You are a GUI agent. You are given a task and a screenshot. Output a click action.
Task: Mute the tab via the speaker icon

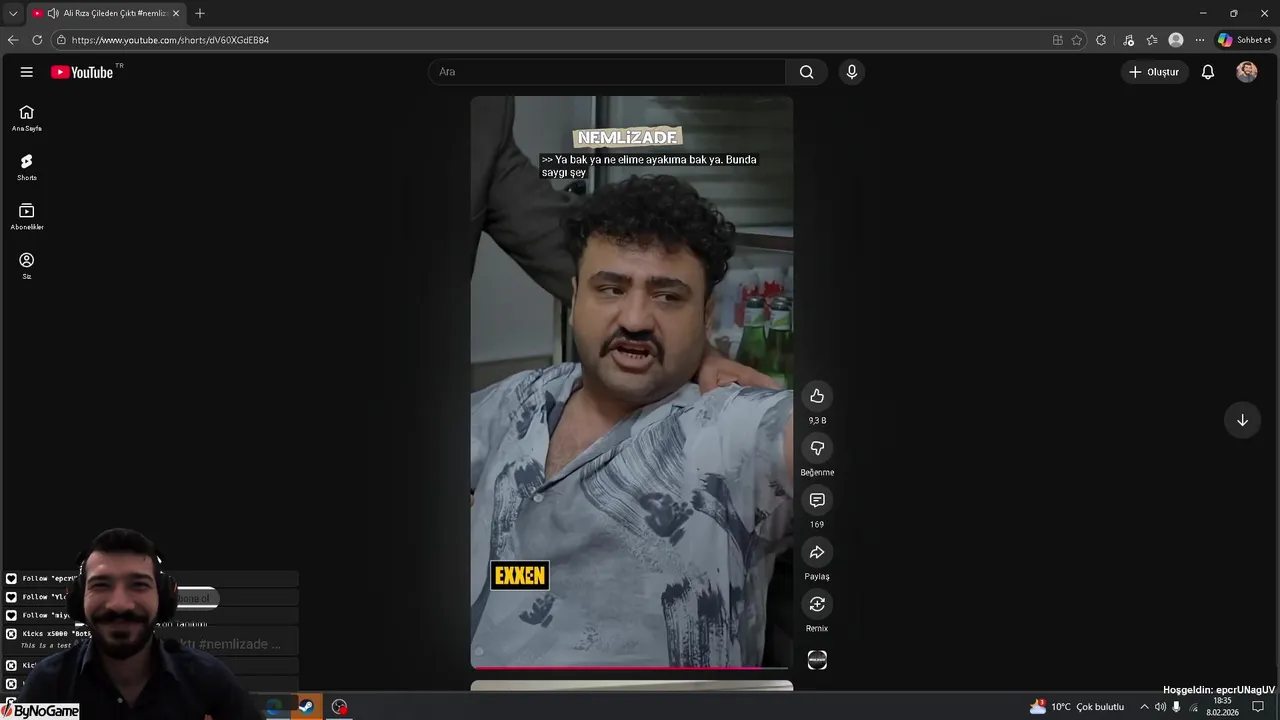(53, 13)
